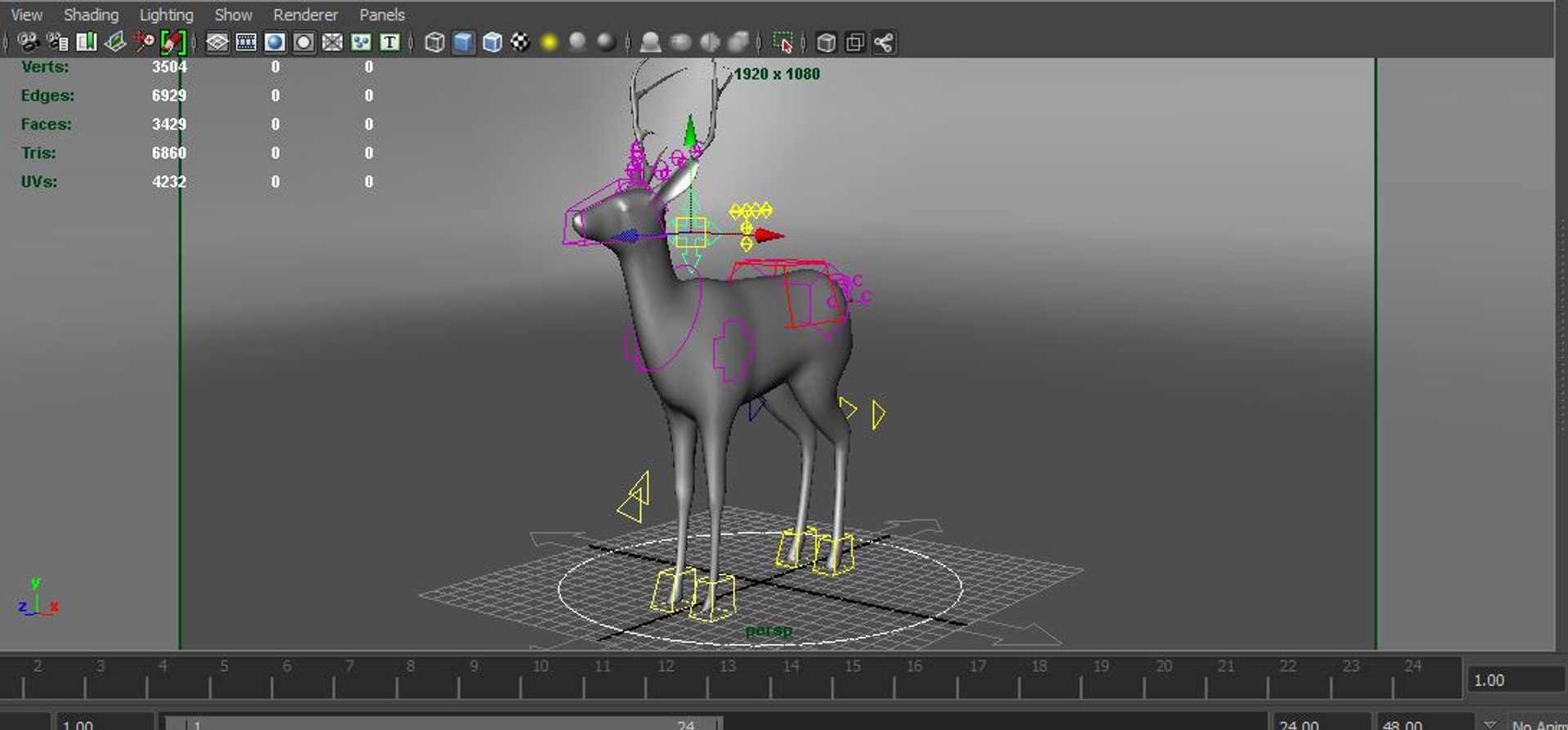This screenshot has height=730, width=1568.
Task: Toggle X-Ray Active Components icon
Action: (x=855, y=42)
